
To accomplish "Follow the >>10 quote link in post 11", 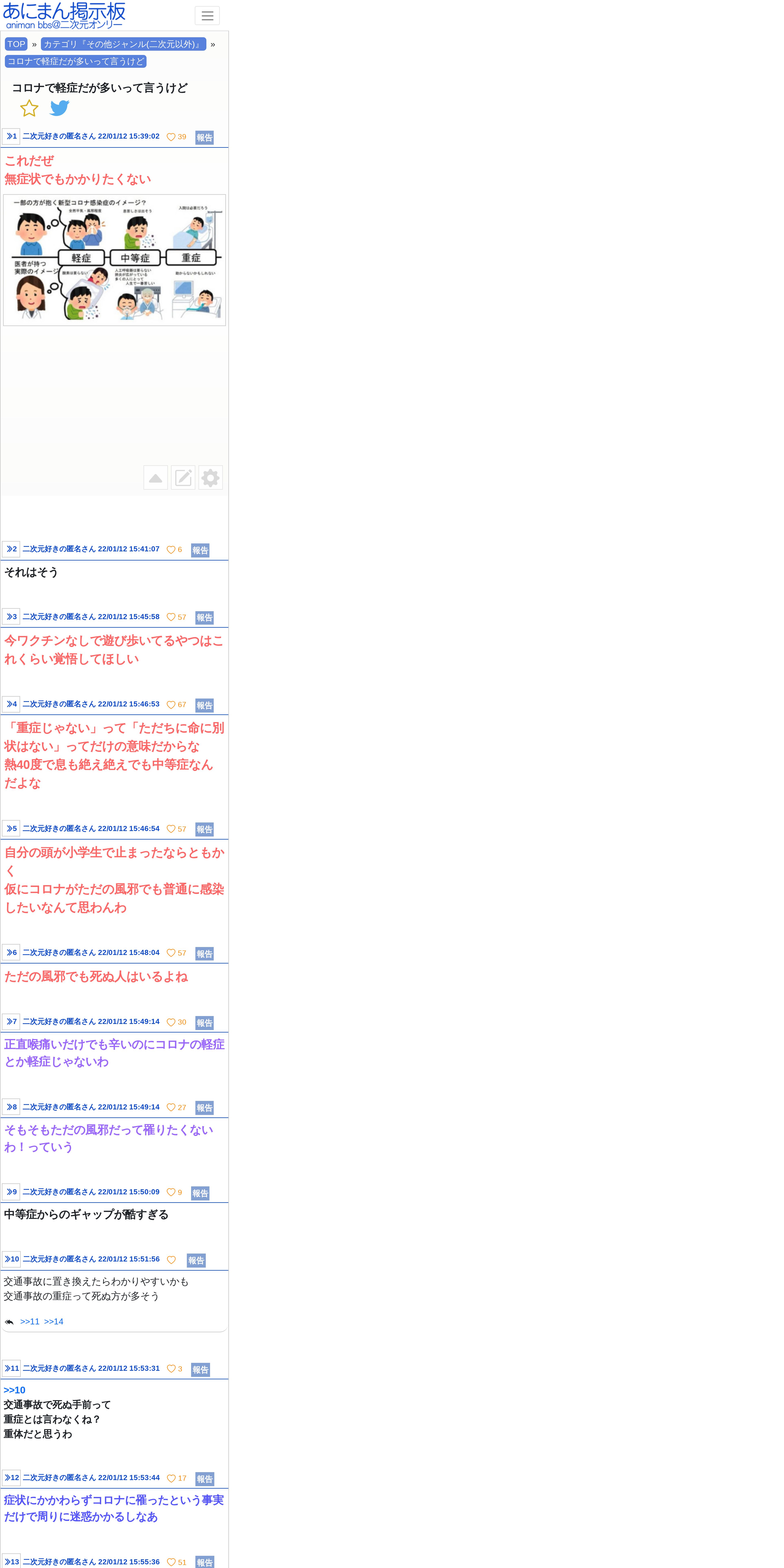I will pyautogui.click(x=15, y=1390).
